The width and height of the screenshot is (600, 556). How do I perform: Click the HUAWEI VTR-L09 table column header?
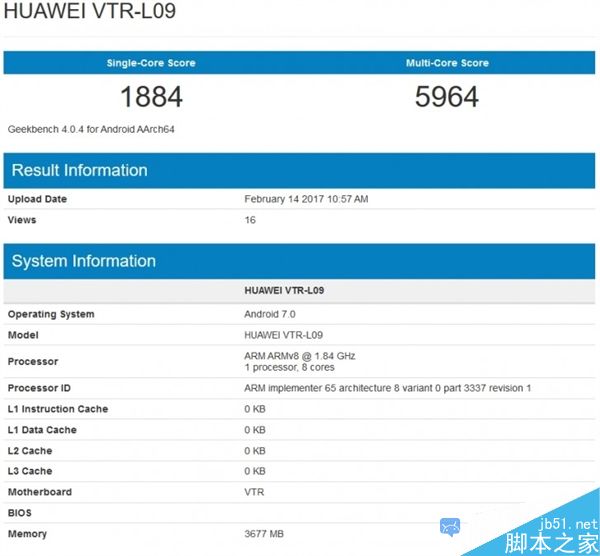[284, 290]
